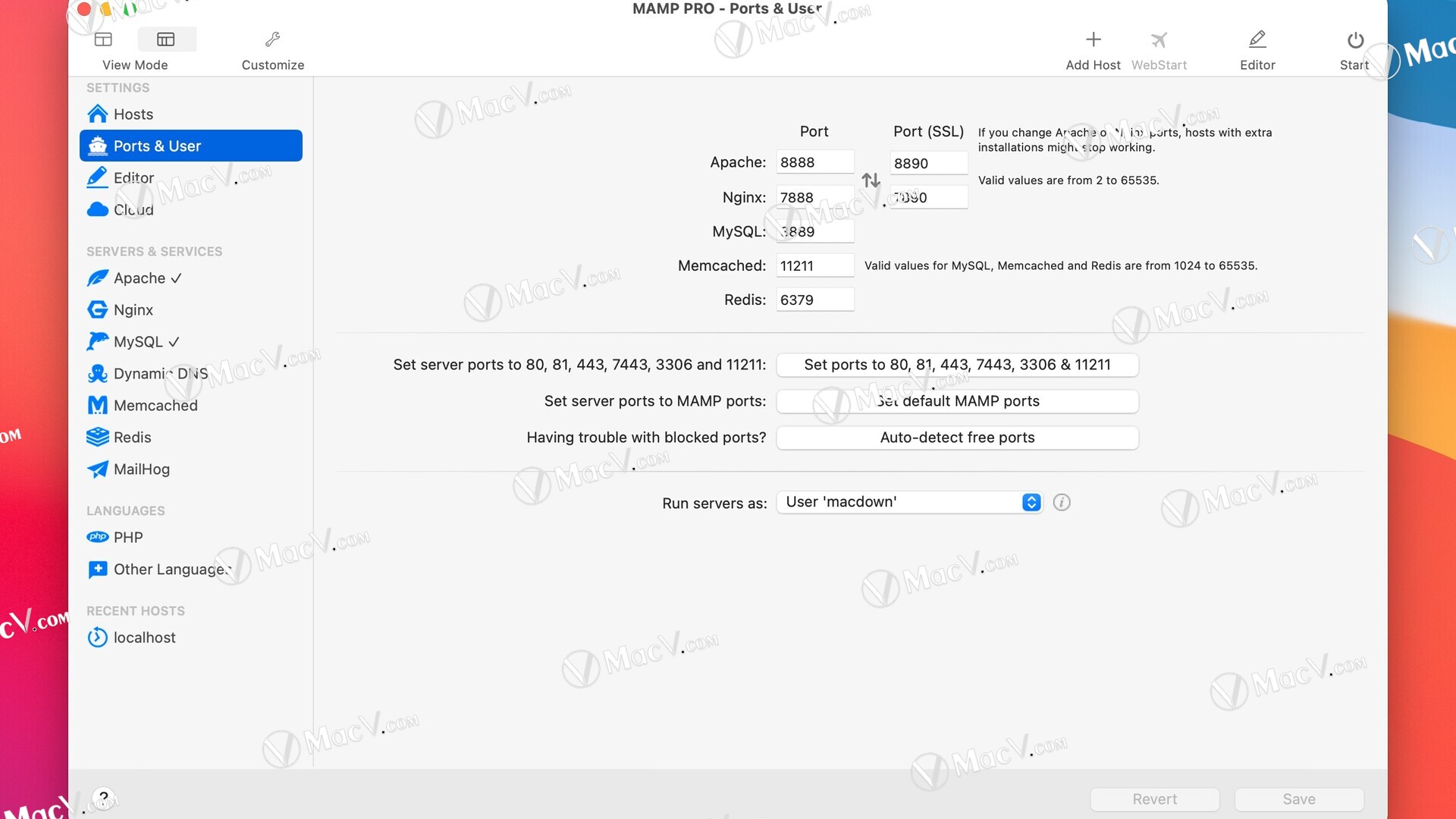This screenshot has height=819, width=1456.
Task: Open the 'Run servers as' dropdown
Action: coord(1031,502)
